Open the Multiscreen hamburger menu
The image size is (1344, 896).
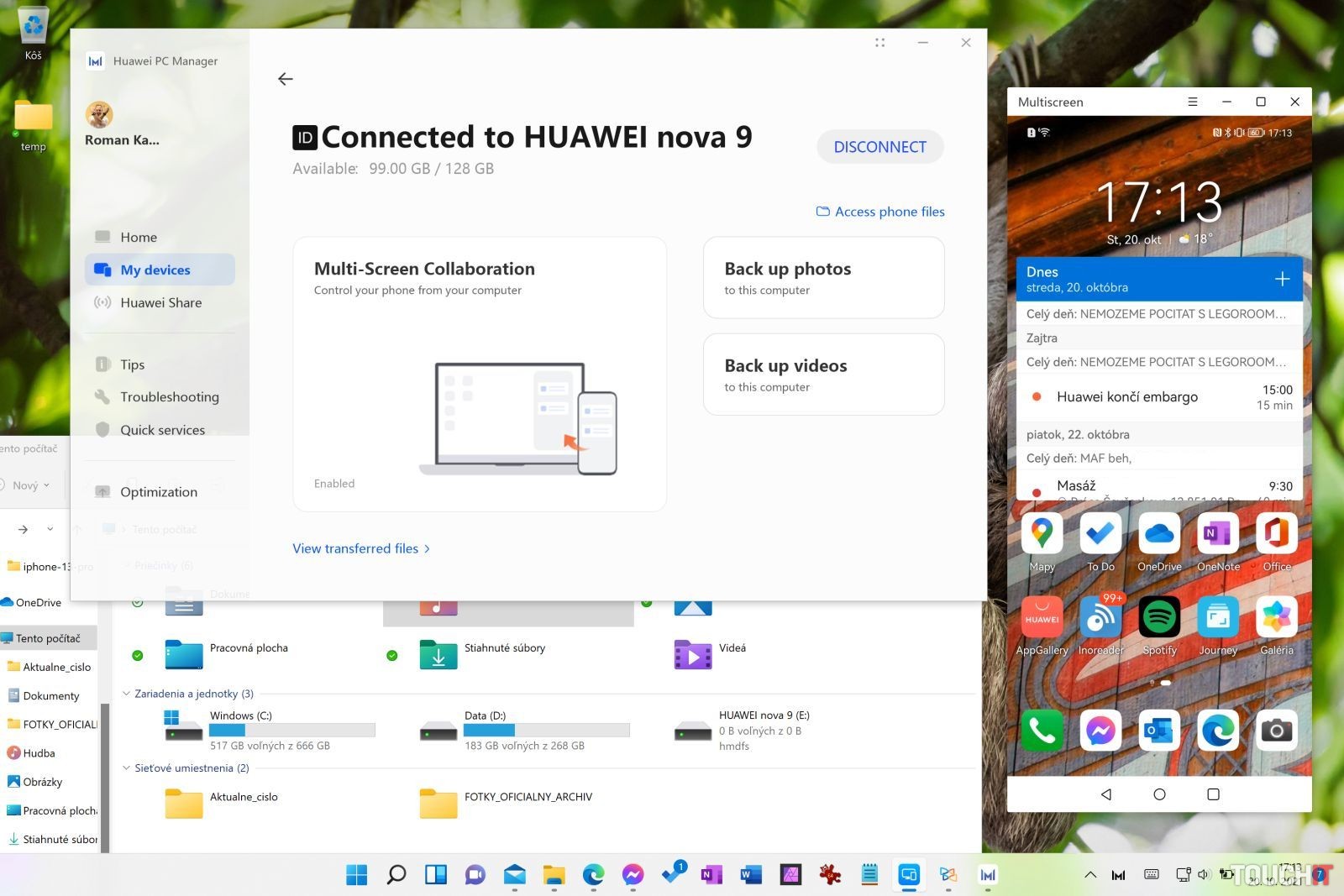(1192, 102)
